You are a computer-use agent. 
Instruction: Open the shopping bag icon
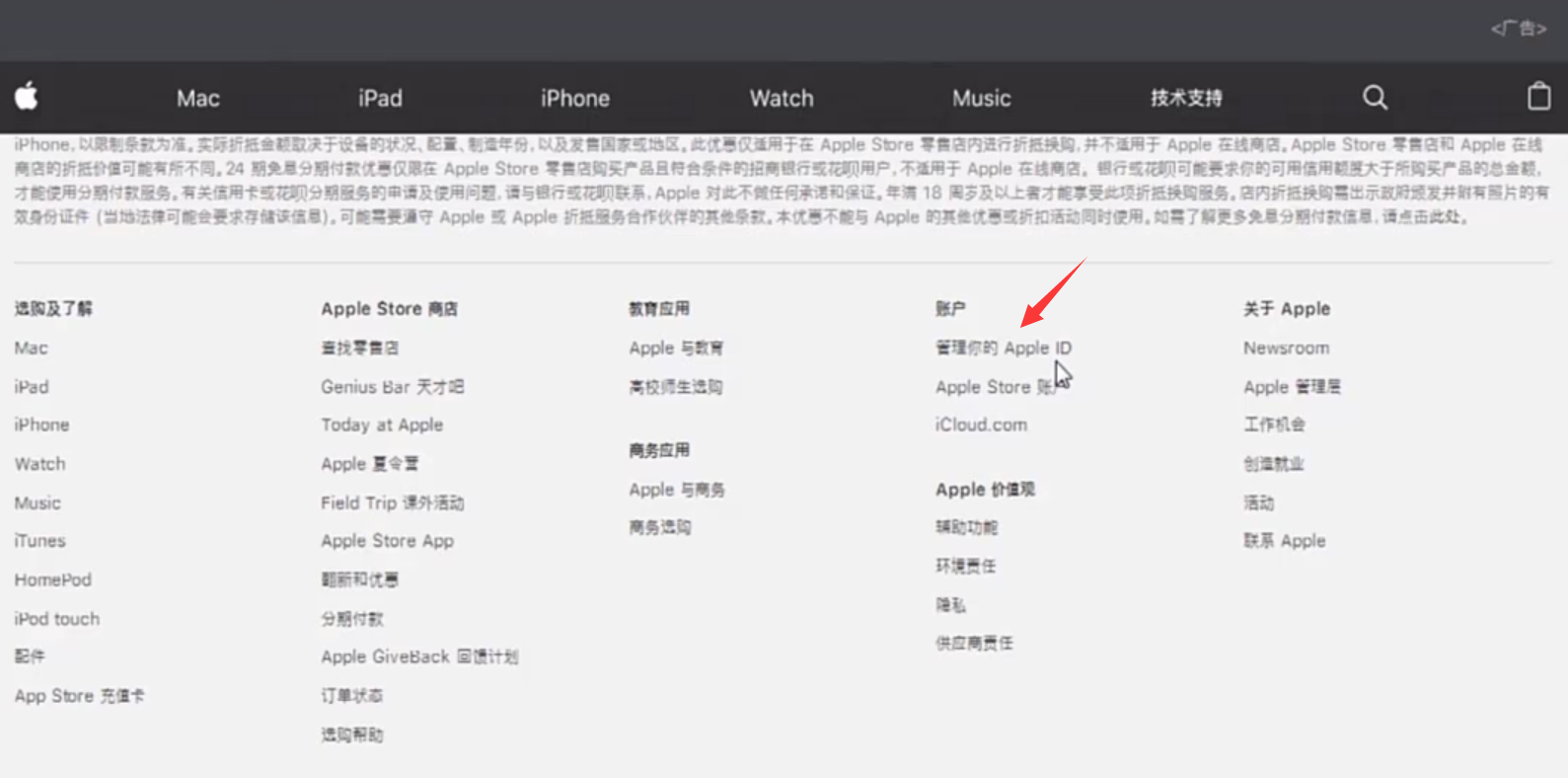pyautogui.click(x=1538, y=97)
